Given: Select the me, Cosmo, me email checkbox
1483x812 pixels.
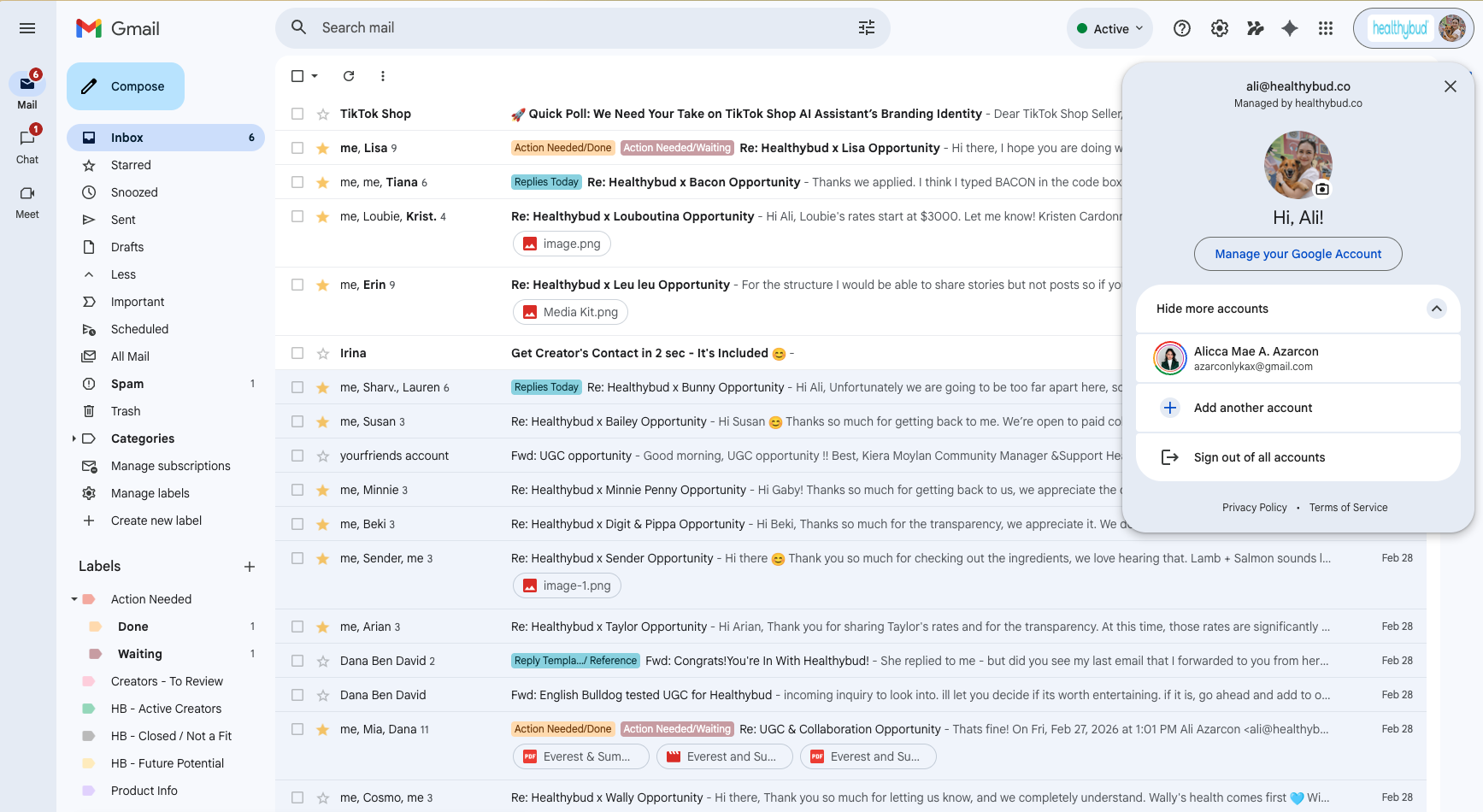Looking at the screenshot, I should [x=297, y=797].
